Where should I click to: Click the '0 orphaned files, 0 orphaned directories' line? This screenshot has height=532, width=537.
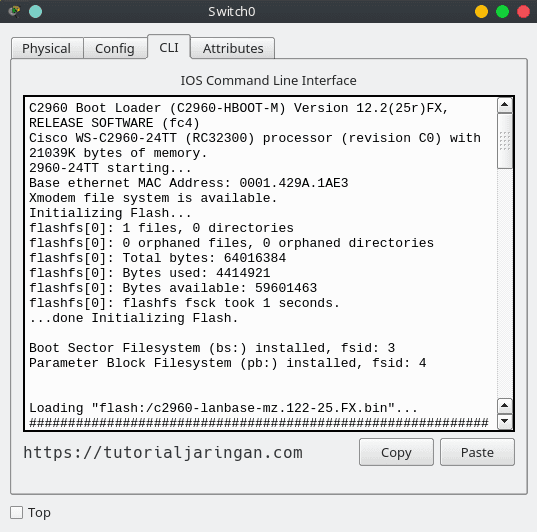click(232, 243)
